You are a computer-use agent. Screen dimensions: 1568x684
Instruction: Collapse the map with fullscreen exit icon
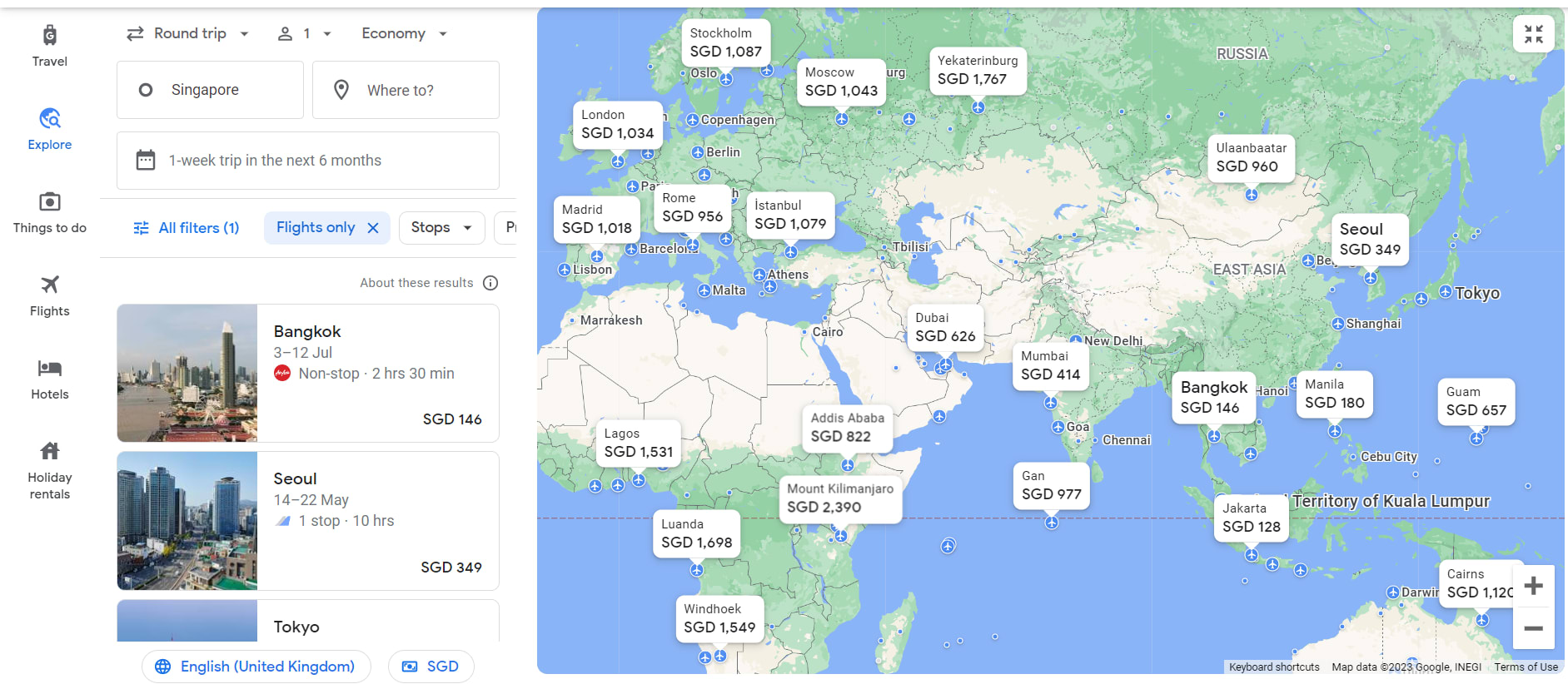(x=1534, y=33)
